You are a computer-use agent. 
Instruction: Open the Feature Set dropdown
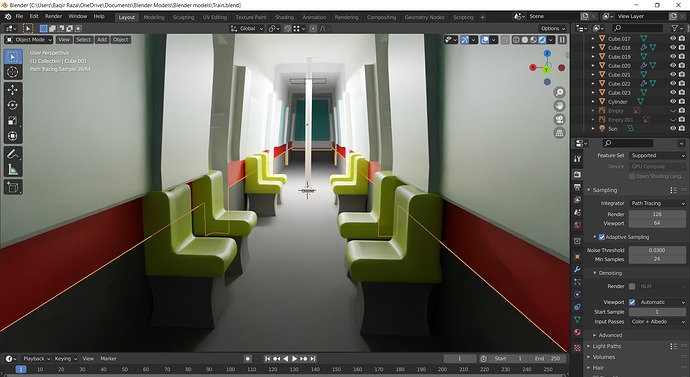(x=657, y=155)
